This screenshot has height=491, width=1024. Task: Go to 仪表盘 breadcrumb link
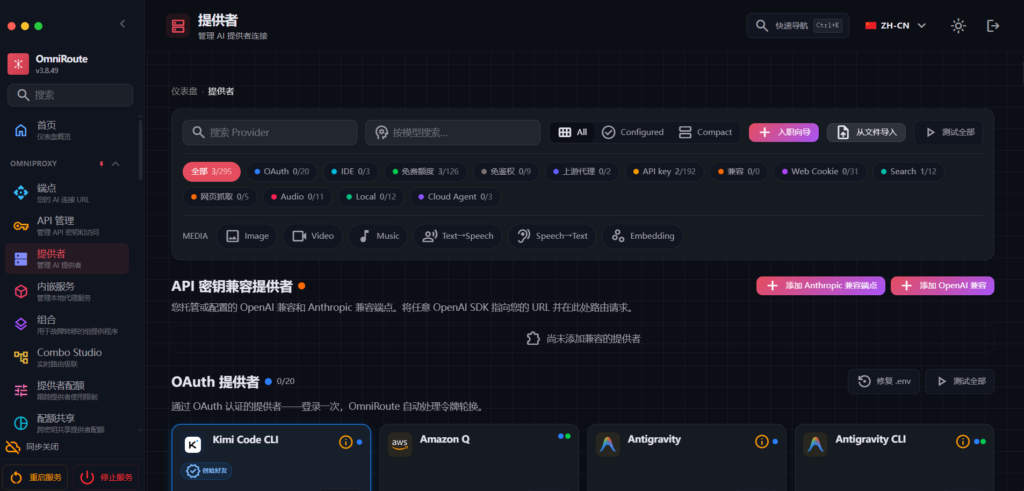(x=184, y=91)
